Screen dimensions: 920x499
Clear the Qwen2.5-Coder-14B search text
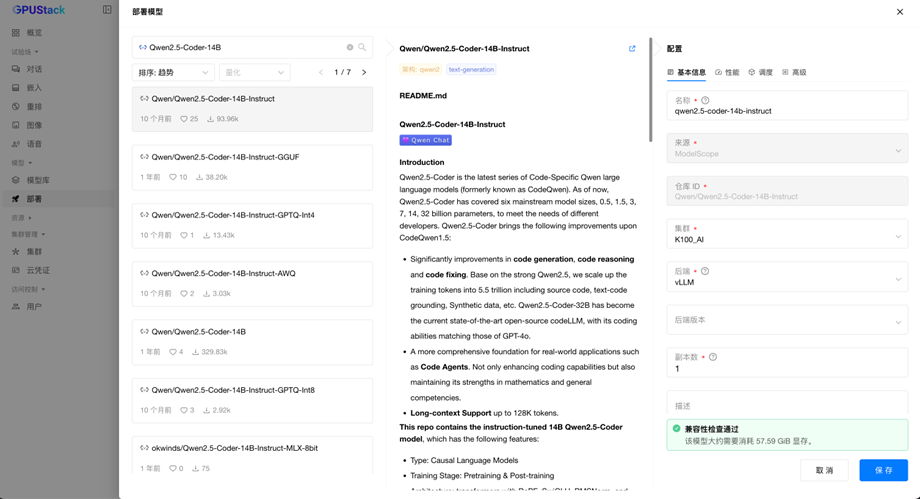click(350, 47)
